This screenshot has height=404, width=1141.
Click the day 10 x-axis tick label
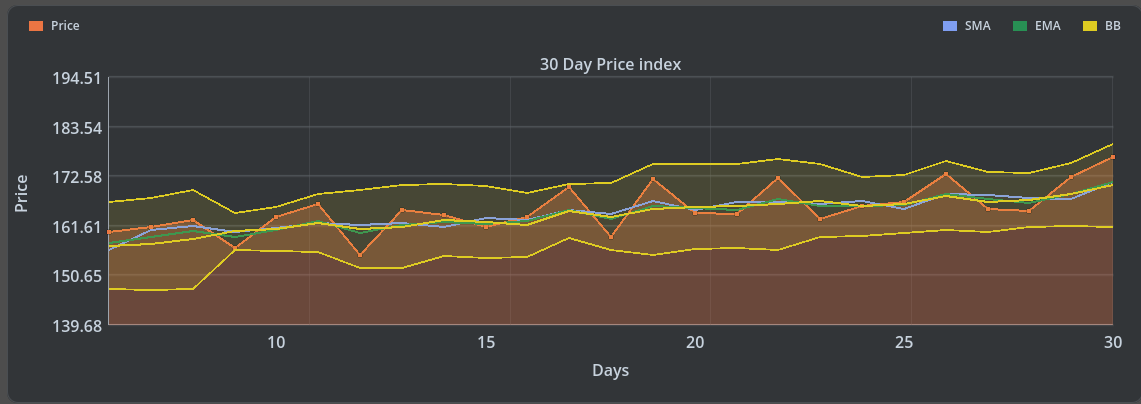276,343
